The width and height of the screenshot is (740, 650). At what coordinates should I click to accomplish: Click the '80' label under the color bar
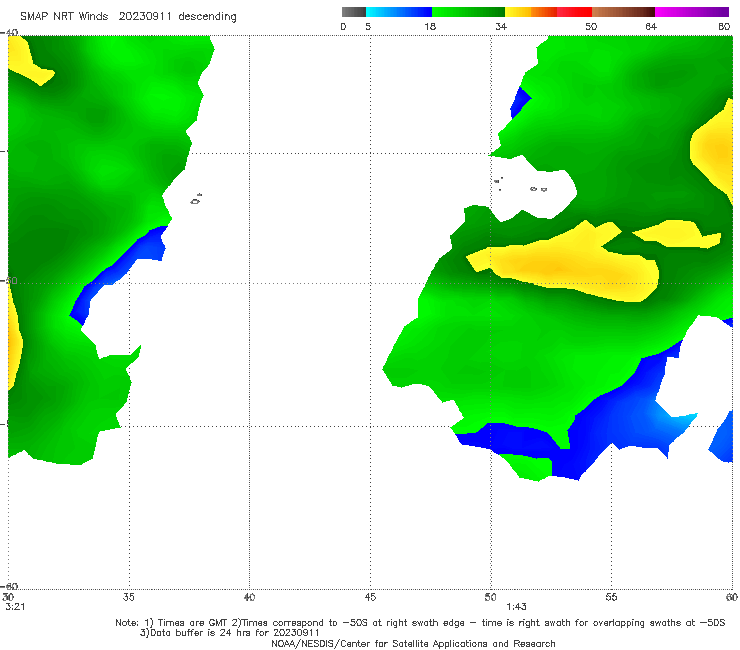[724, 26]
